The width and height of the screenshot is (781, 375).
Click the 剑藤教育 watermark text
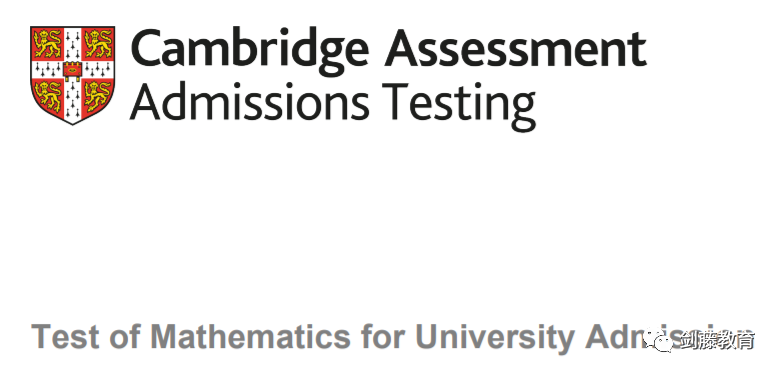pyautogui.click(x=717, y=341)
